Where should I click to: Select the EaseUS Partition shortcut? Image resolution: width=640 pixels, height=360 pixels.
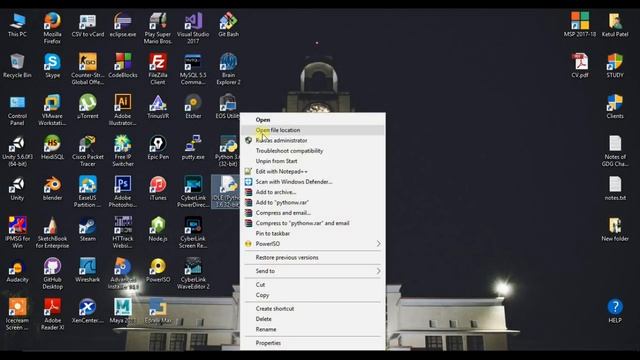coord(87,192)
